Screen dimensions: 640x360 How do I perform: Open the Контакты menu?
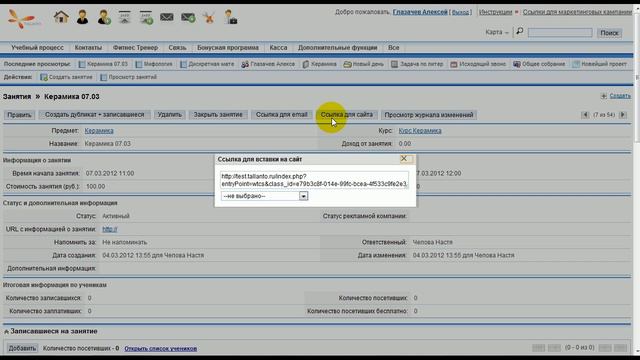pos(88,48)
